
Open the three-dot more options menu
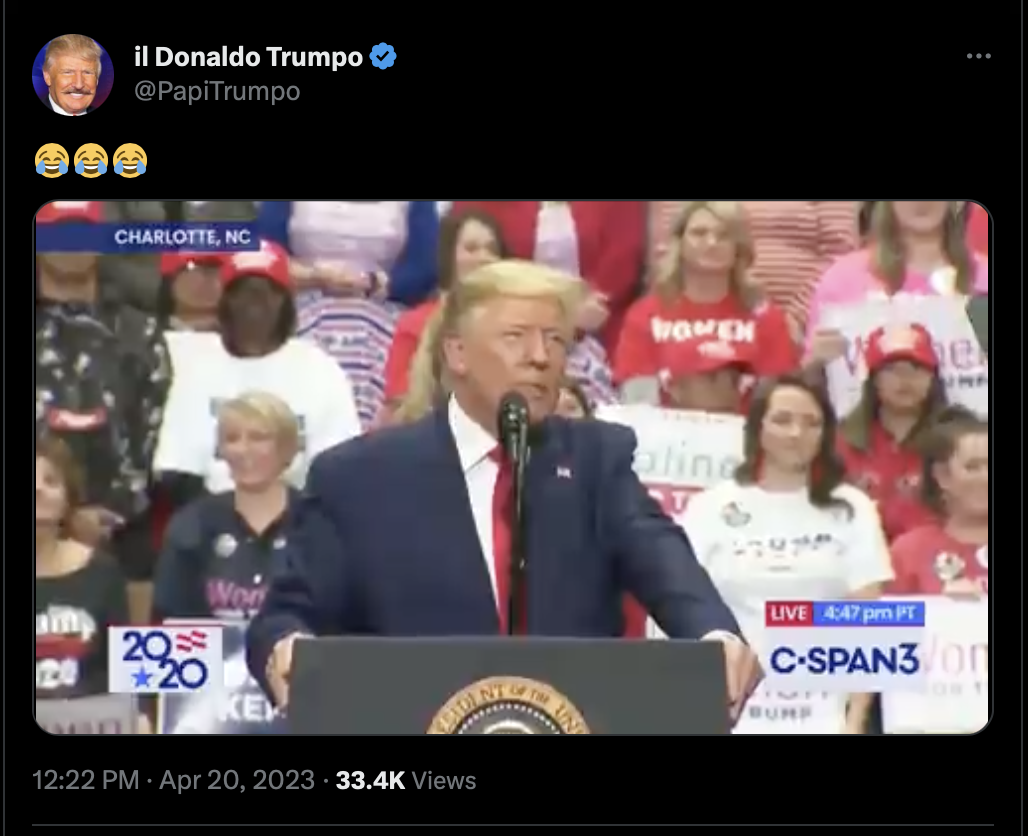point(978,56)
